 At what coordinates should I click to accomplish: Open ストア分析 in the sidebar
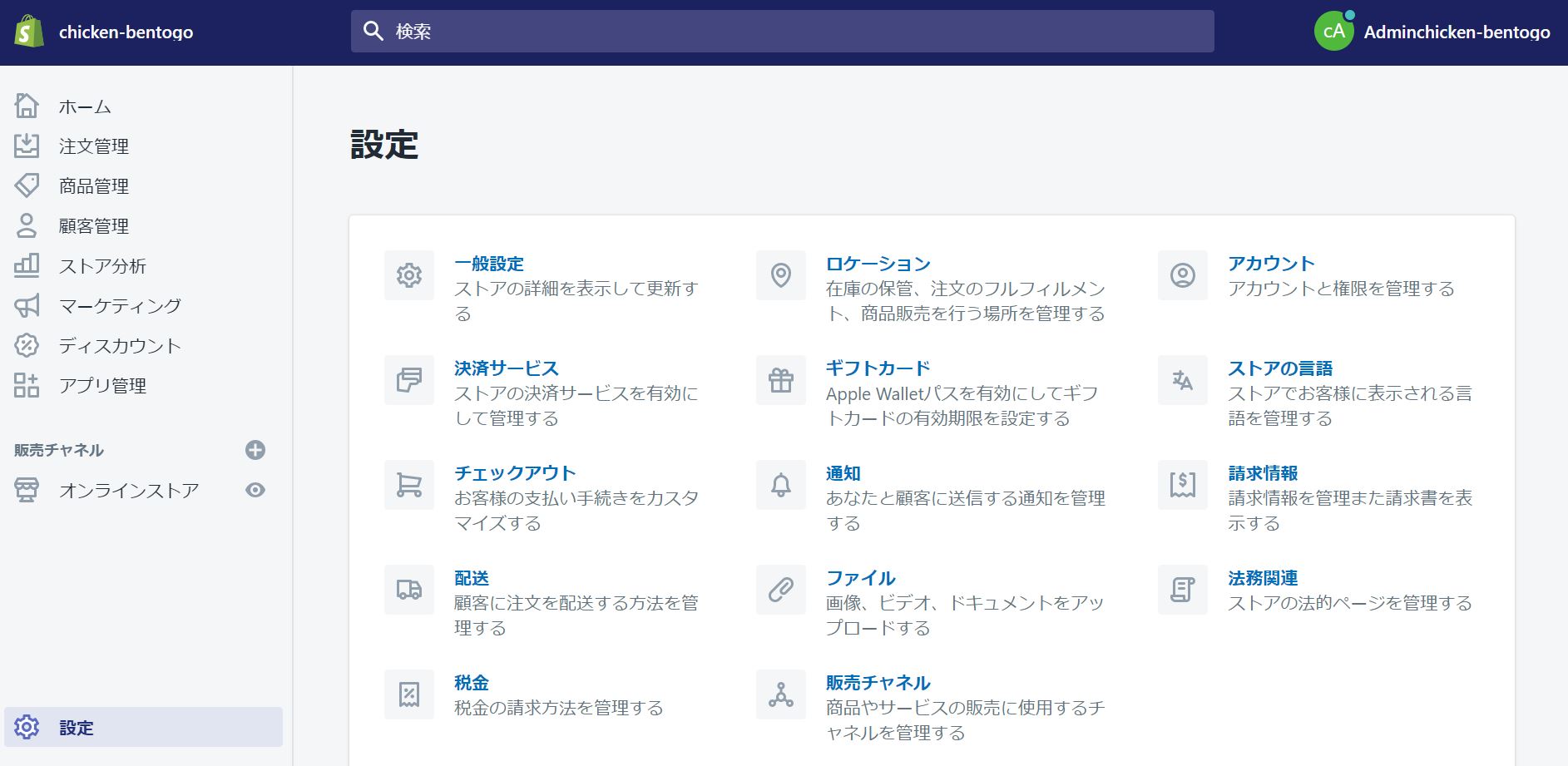coord(102,266)
